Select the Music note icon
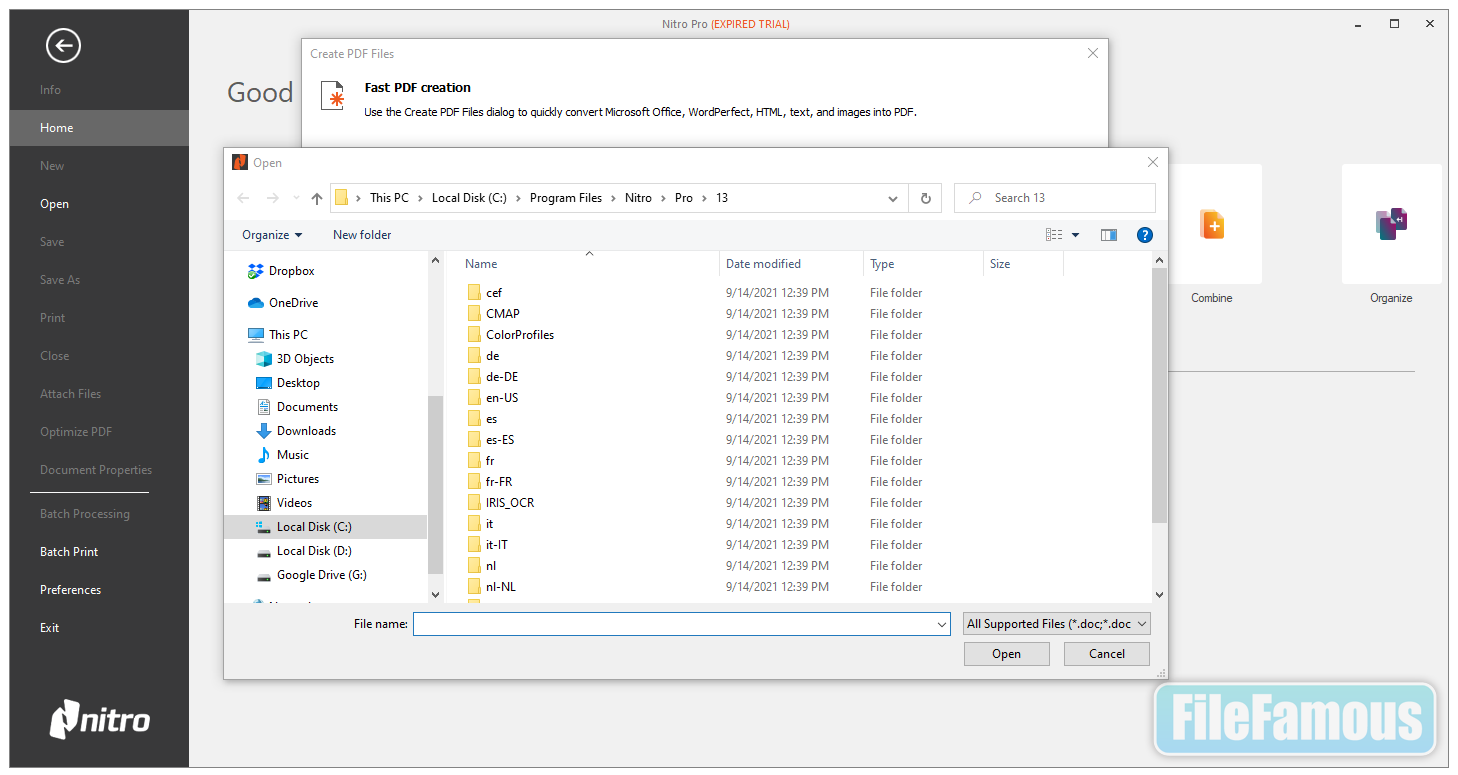1458x775 pixels. (x=264, y=455)
